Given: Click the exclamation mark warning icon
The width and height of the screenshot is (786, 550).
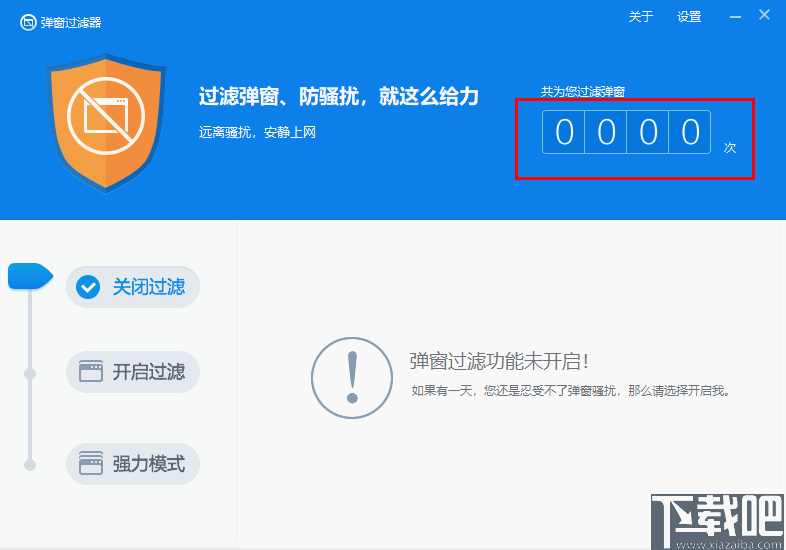Looking at the screenshot, I should tap(352, 378).
